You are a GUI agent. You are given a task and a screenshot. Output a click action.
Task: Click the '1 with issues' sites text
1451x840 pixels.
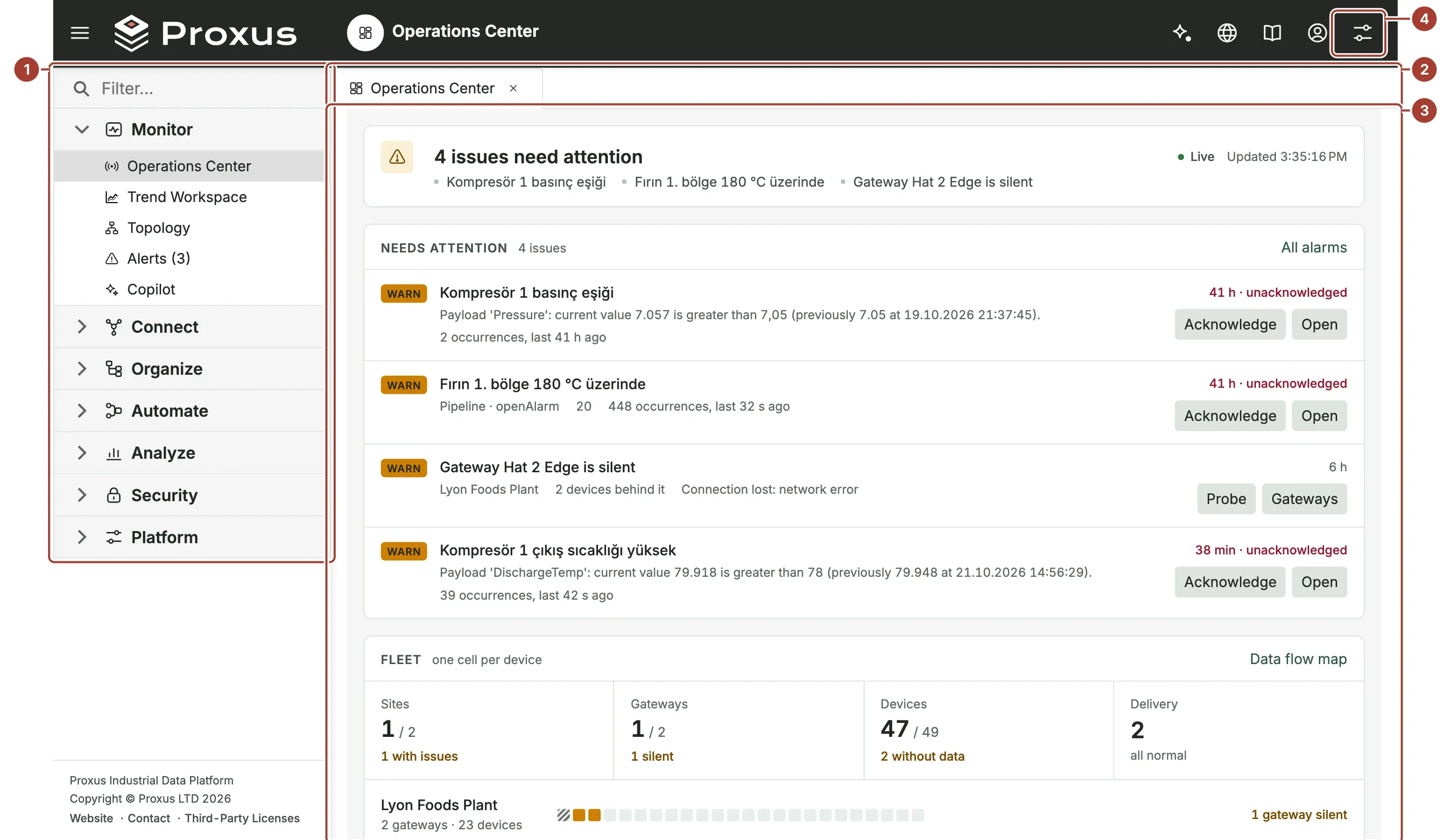(419, 756)
